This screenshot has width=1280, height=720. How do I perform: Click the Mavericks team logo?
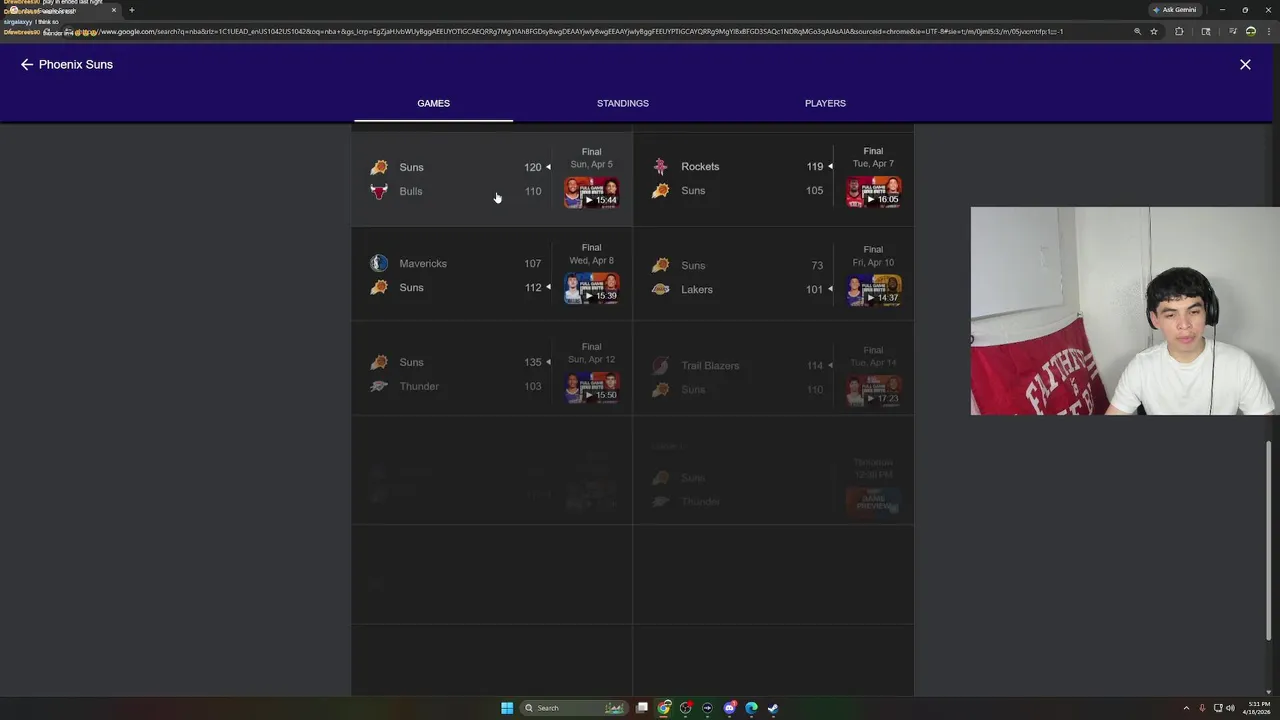pos(379,263)
